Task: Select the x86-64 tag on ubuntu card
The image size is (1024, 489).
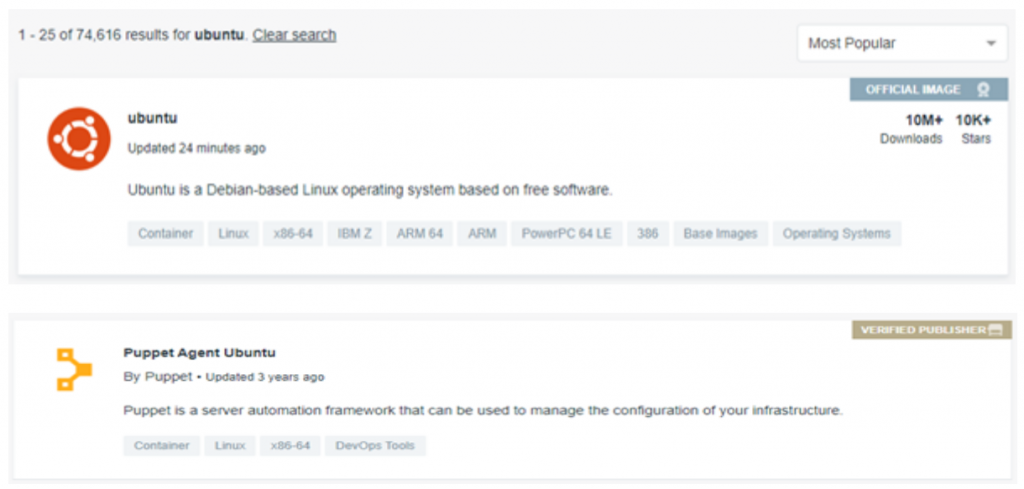Action: [293, 234]
